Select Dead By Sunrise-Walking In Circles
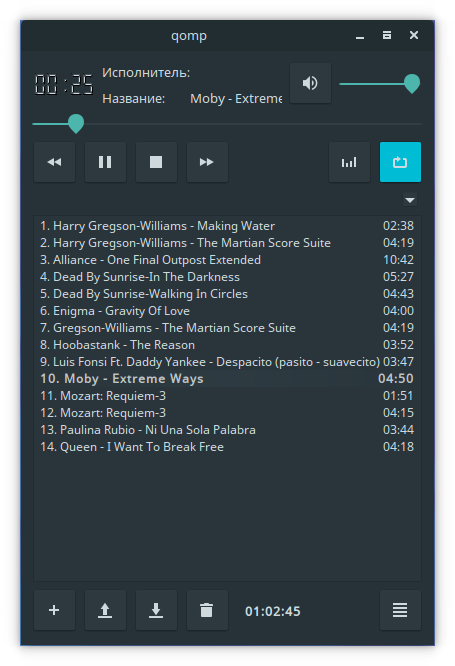455x666 pixels. pos(227,293)
